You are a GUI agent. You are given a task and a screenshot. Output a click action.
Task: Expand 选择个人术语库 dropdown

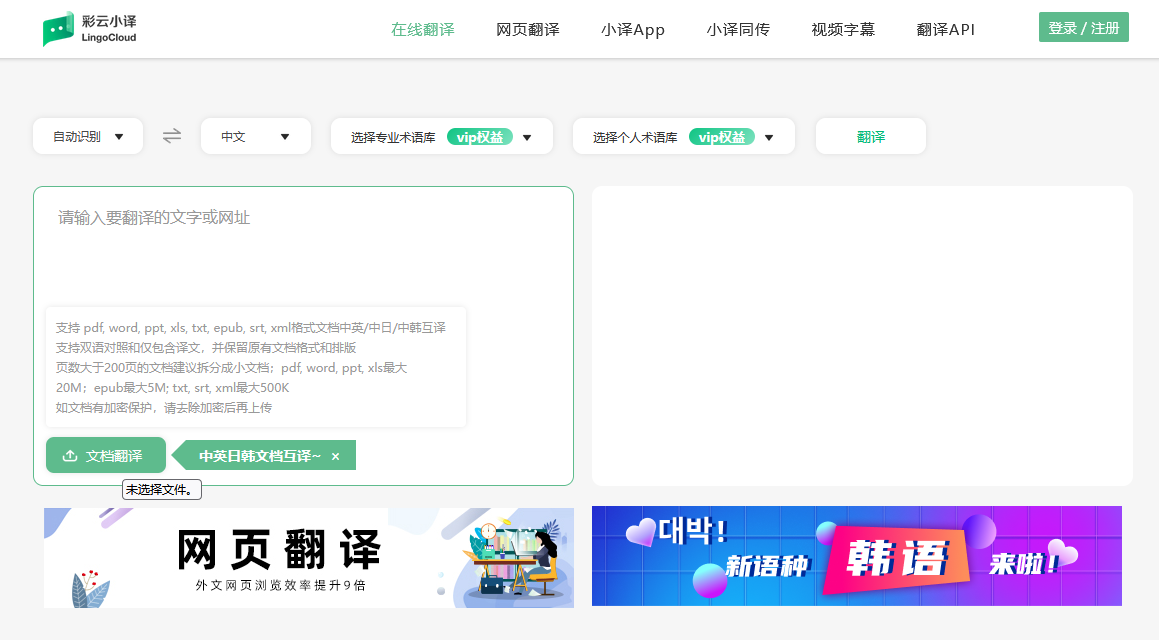click(x=684, y=137)
